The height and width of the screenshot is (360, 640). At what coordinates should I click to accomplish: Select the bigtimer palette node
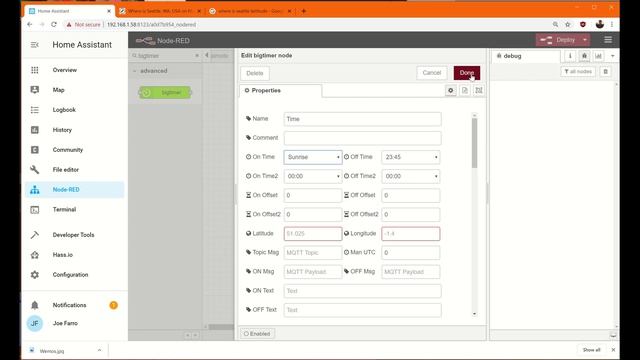click(165, 93)
